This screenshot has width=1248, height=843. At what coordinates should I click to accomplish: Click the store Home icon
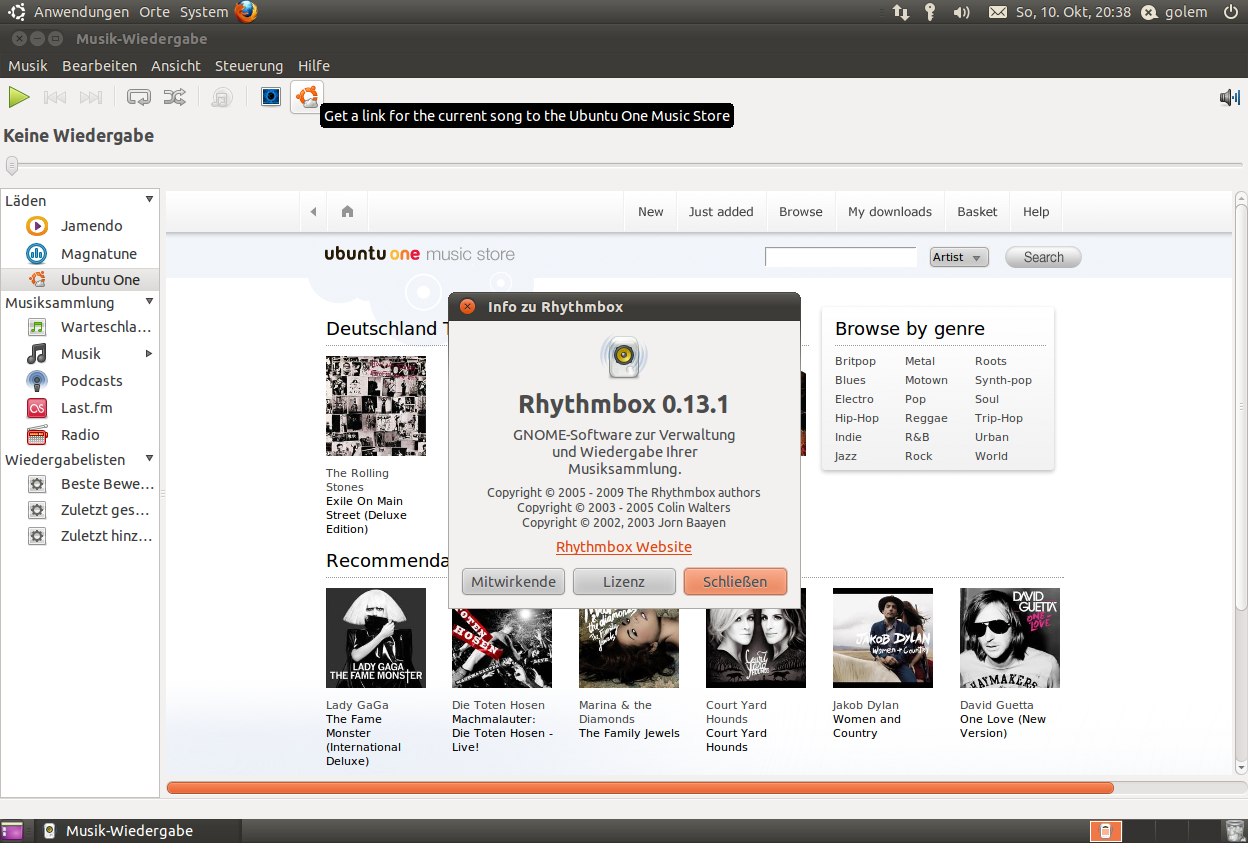pyautogui.click(x=347, y=212)
